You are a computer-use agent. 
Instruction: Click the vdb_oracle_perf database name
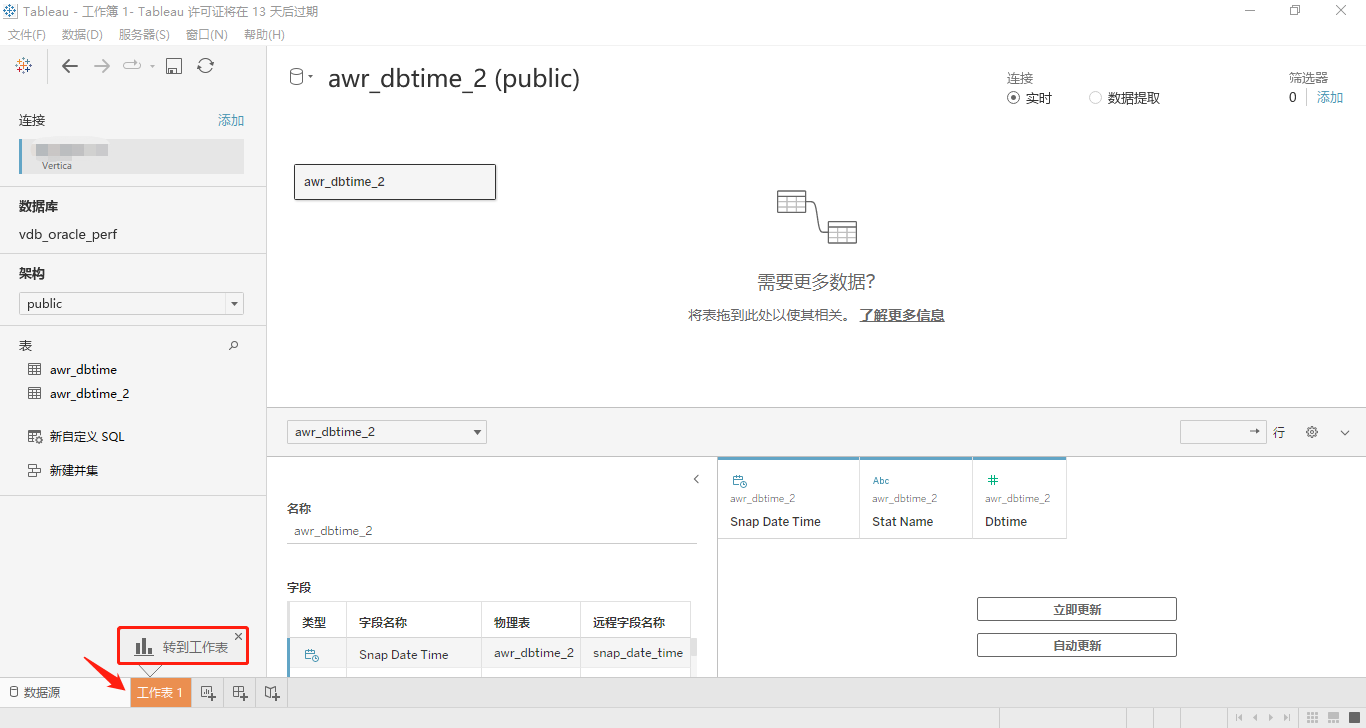pos(68,234)
